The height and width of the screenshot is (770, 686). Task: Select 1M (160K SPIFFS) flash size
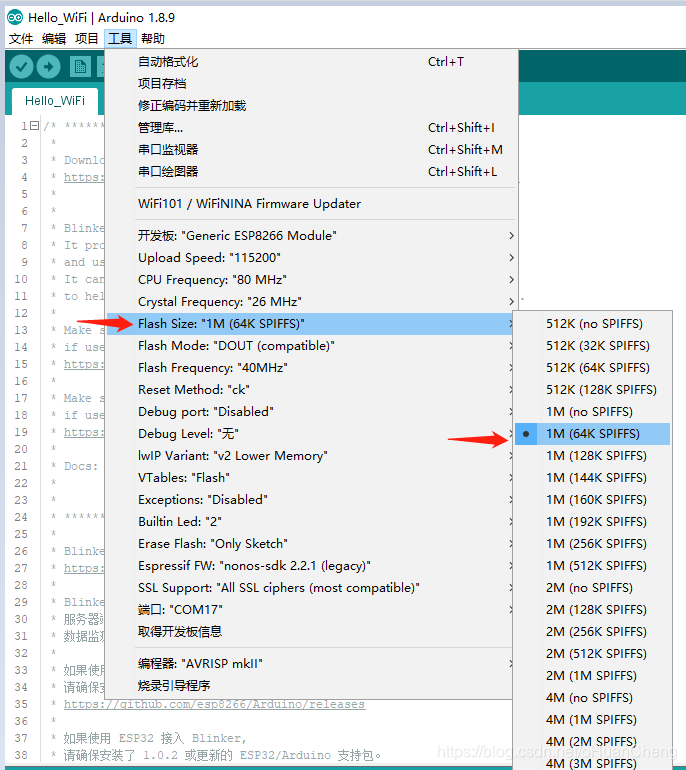[x=593, y=500]
